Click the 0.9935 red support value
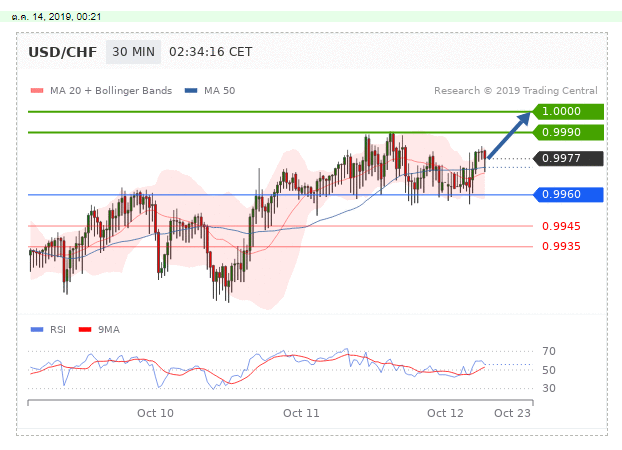 pyautogui.click(x=561, y=246)
